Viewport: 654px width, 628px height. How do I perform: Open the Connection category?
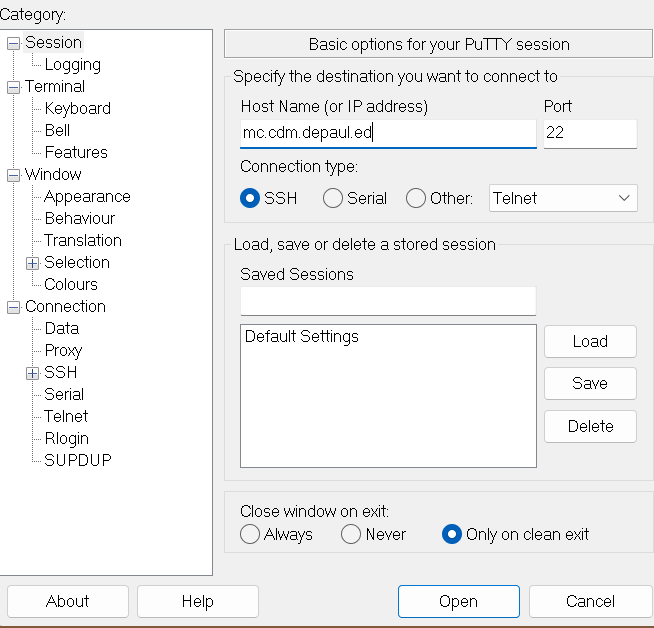click(65, 306)
